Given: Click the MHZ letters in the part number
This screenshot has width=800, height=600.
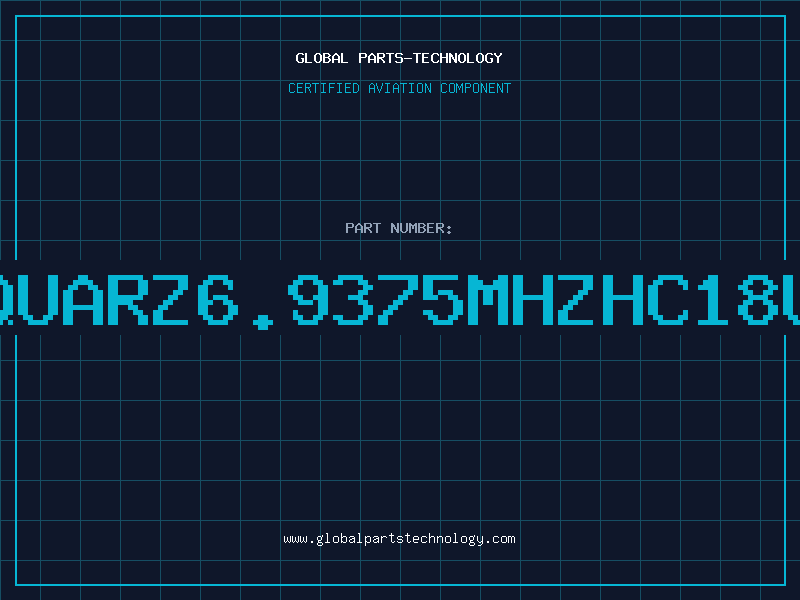Looking at the screenshot, I should click(x=531, y=300).
